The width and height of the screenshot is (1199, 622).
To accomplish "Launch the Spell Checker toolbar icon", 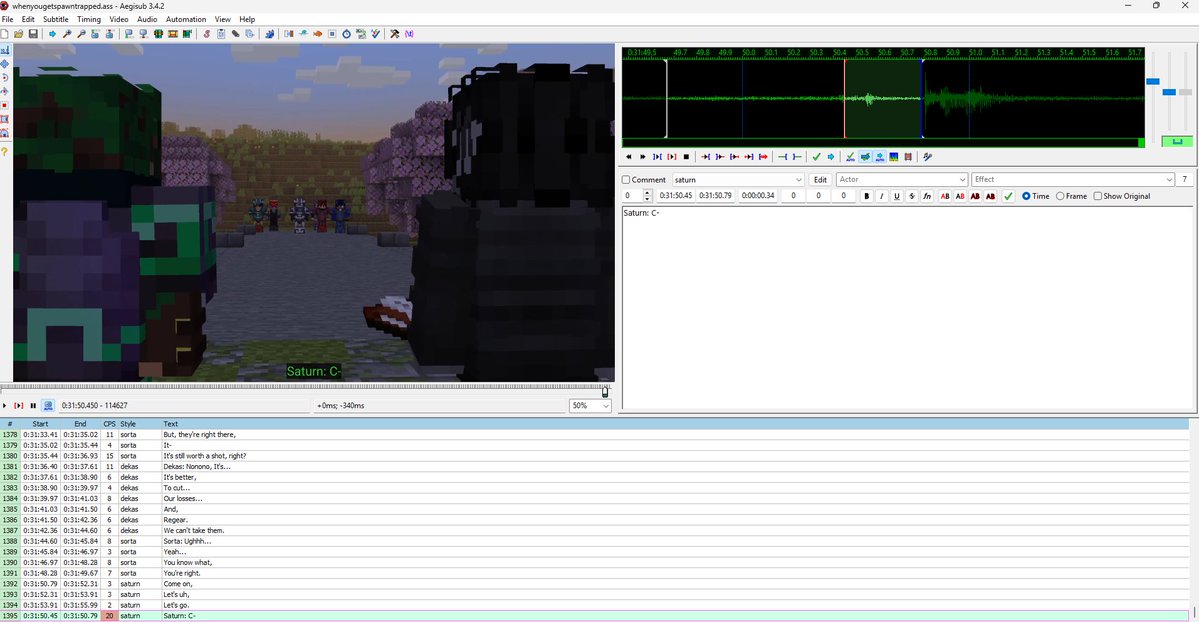I will coord(375,34).
